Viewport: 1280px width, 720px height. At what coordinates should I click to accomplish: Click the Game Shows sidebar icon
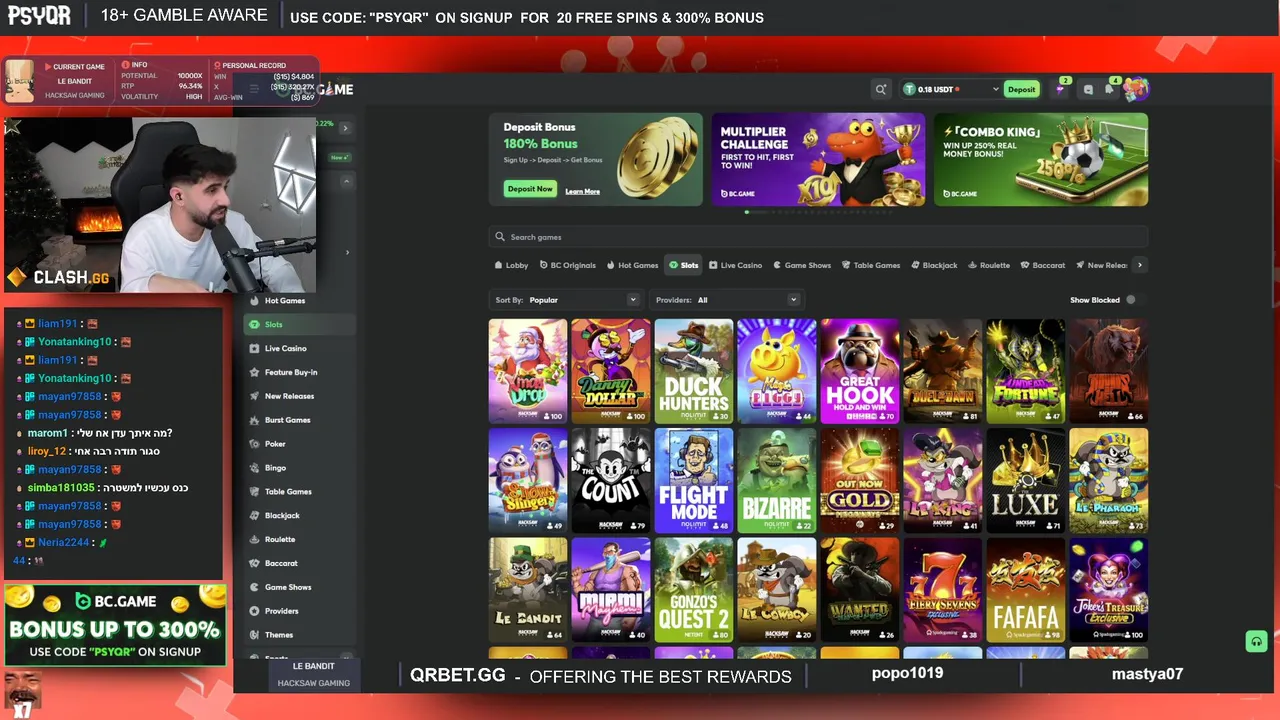[254, 587]
